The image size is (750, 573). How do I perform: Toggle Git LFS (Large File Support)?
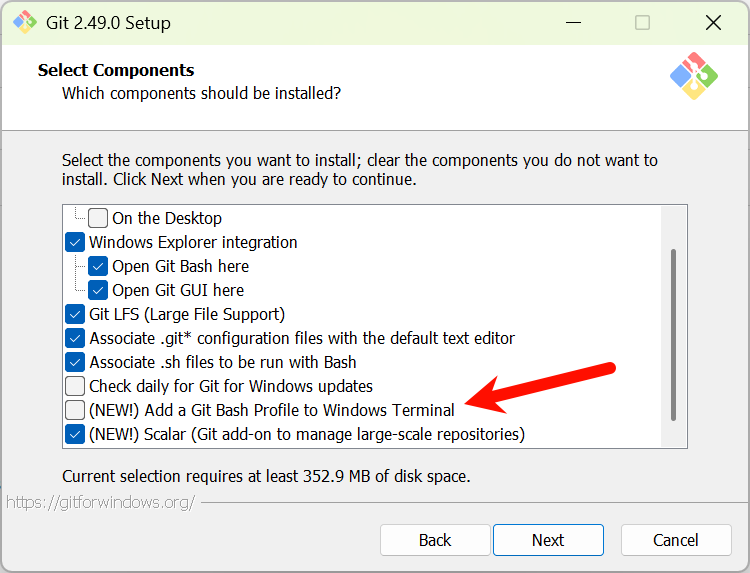[75, 314]
